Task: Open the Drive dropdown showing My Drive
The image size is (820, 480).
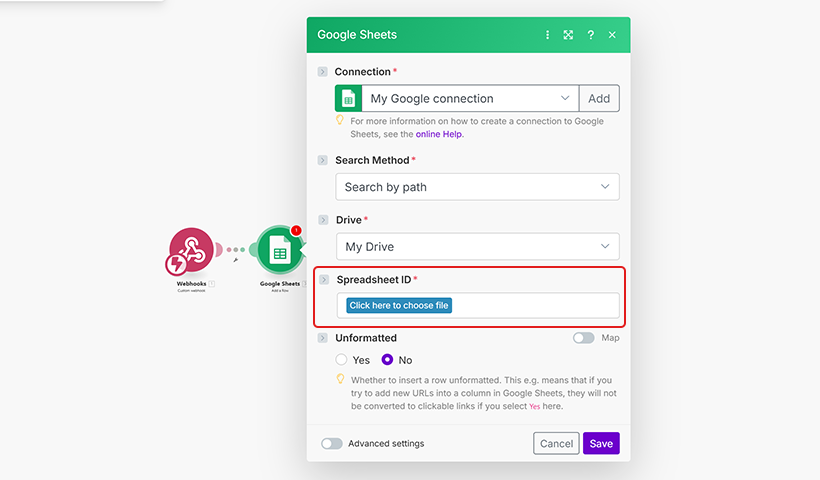Action: (x=477, y=247)
